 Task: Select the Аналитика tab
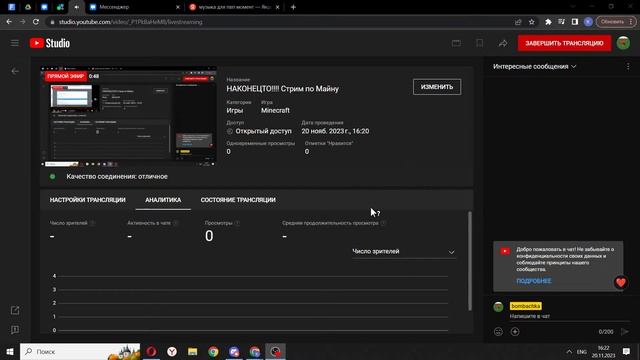tap(163, 200)
